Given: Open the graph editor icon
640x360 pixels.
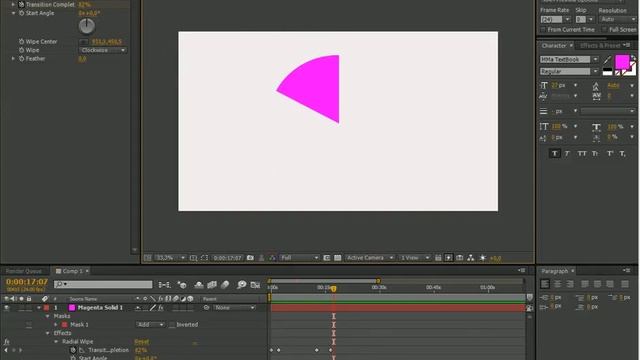Looking at the screenshot, I should tap(255, 285).
